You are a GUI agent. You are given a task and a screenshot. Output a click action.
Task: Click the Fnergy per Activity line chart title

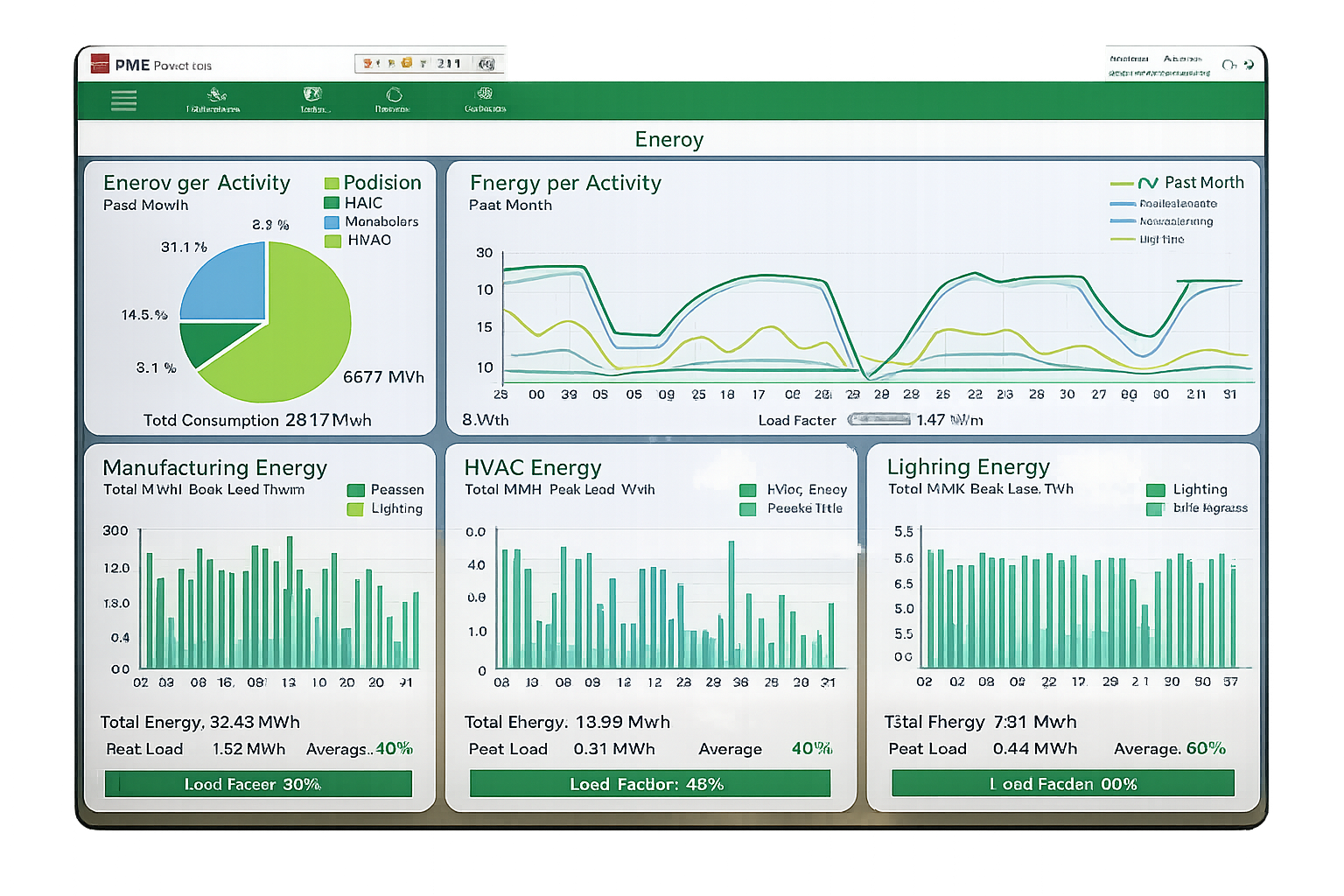coord(565,183)
